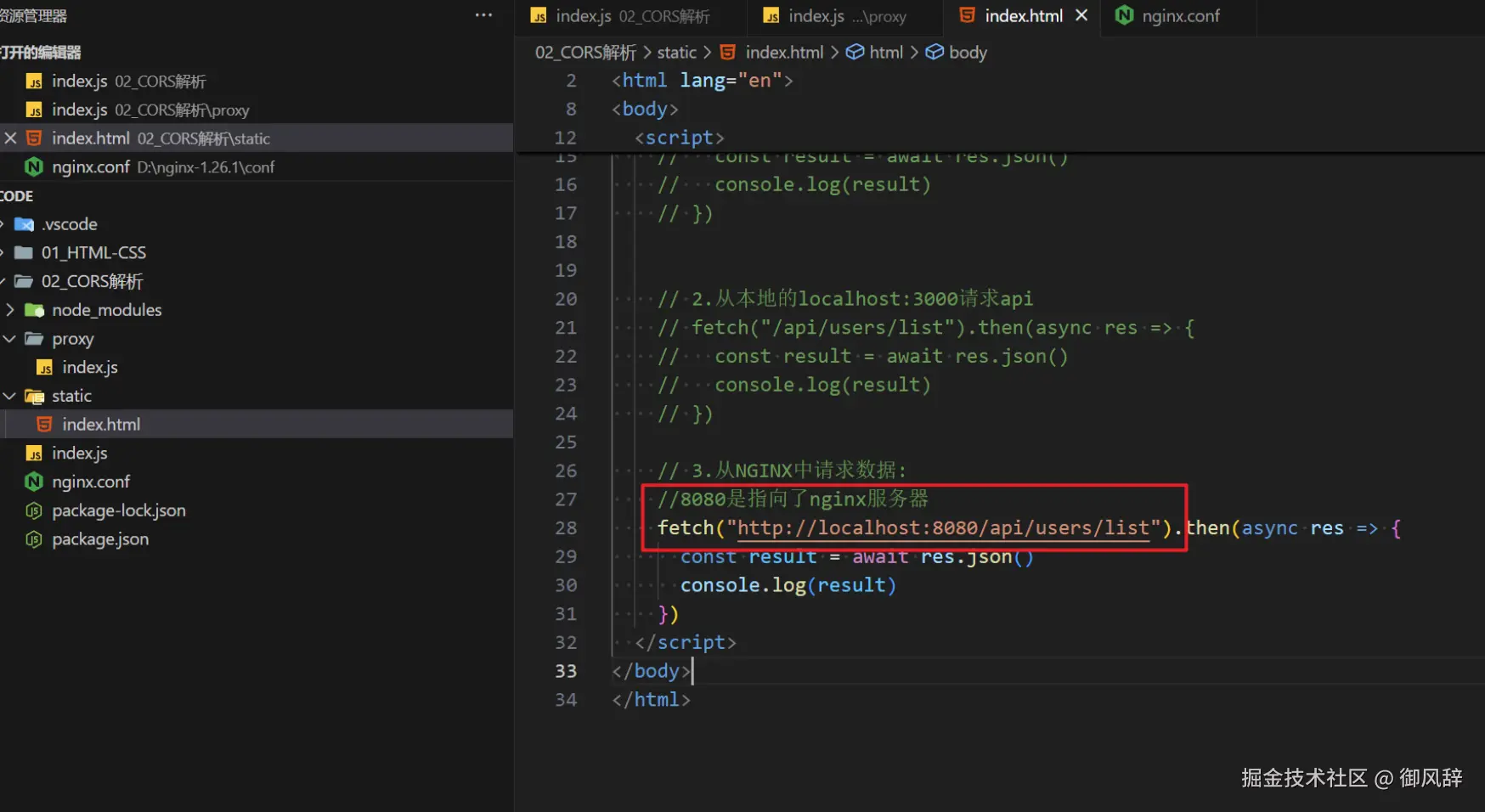
Task: Click '.then(async res => {' on line 28
Action: point(1287,528)
